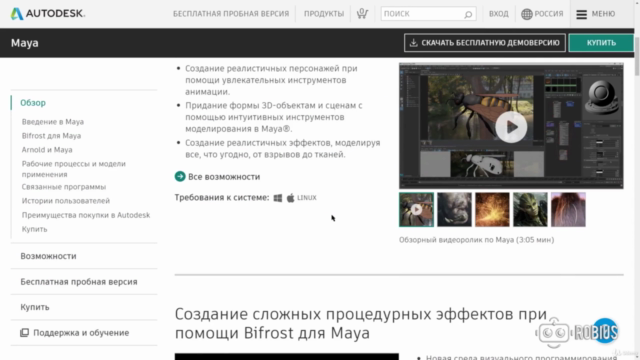The width and height of the screenshot is (640, 360).
Task: Open Введение в Maya sidebar link
Action: click(x=53, y=122)
